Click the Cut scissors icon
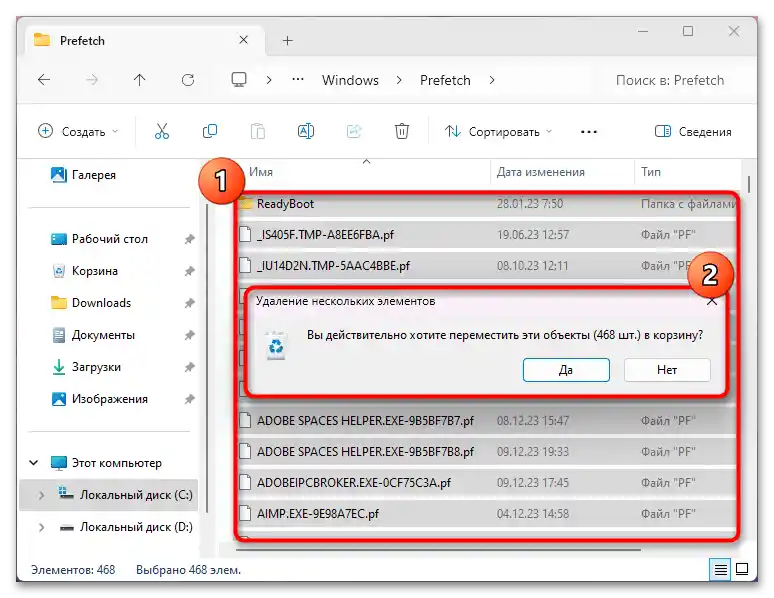 click(161, 131)
